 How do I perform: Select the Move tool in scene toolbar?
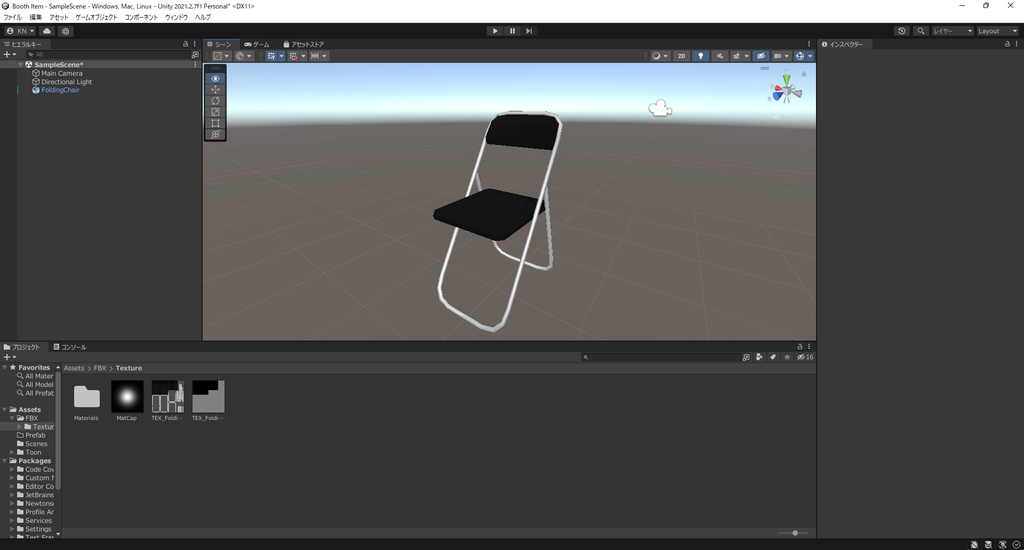coord(215,89)
